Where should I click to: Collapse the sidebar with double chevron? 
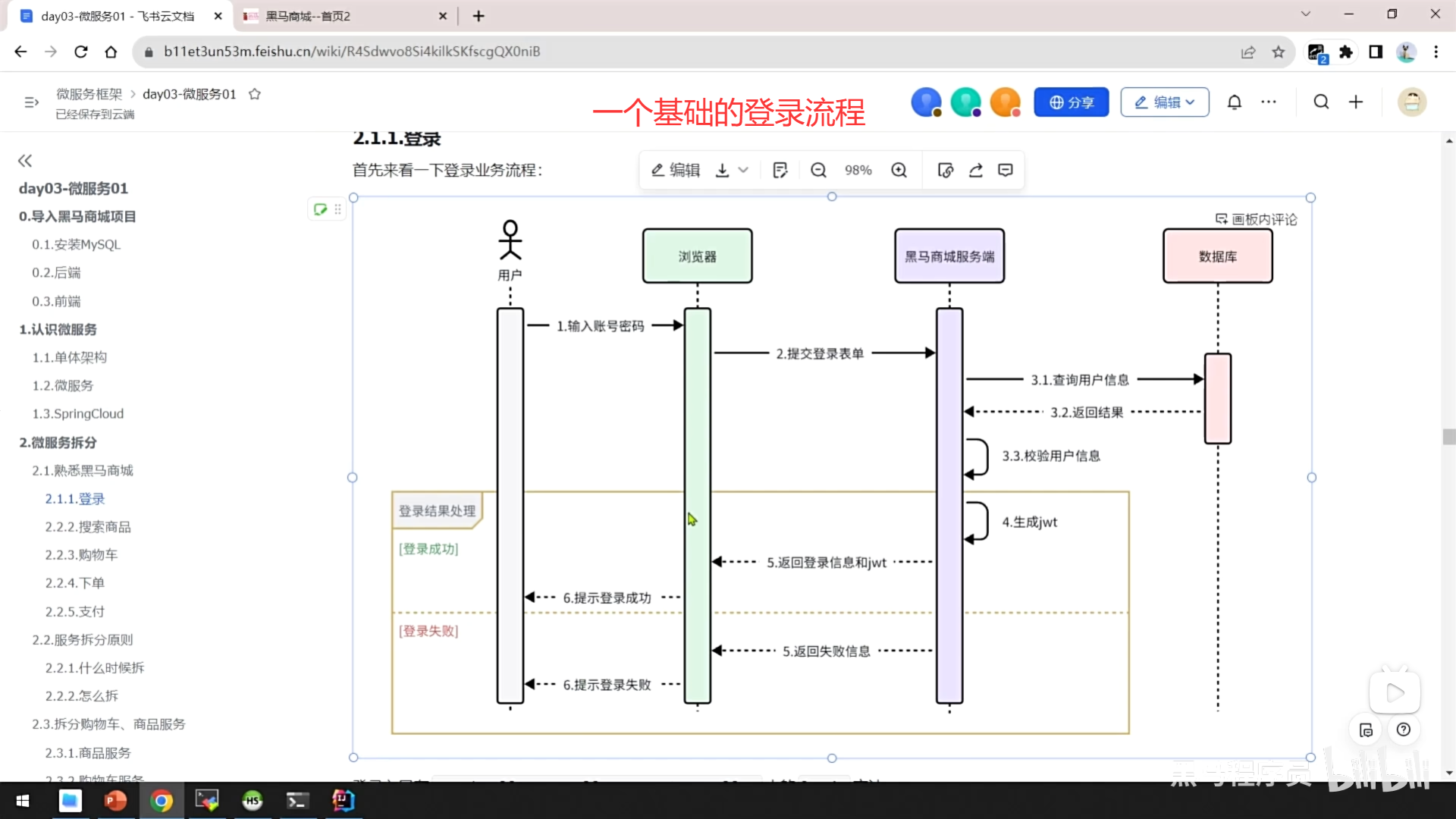(25, 160)
